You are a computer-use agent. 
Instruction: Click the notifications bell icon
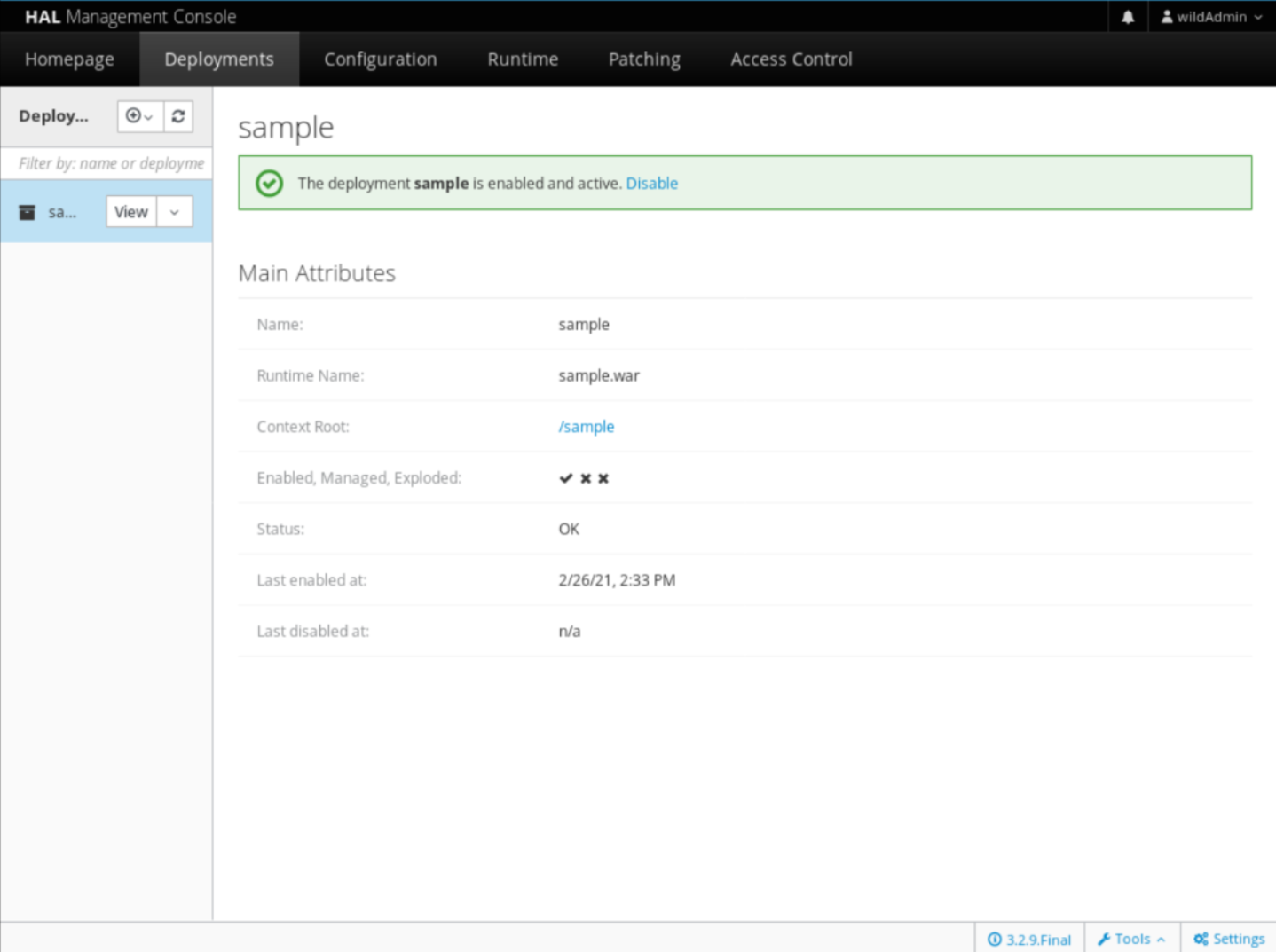coord(1128,17)
